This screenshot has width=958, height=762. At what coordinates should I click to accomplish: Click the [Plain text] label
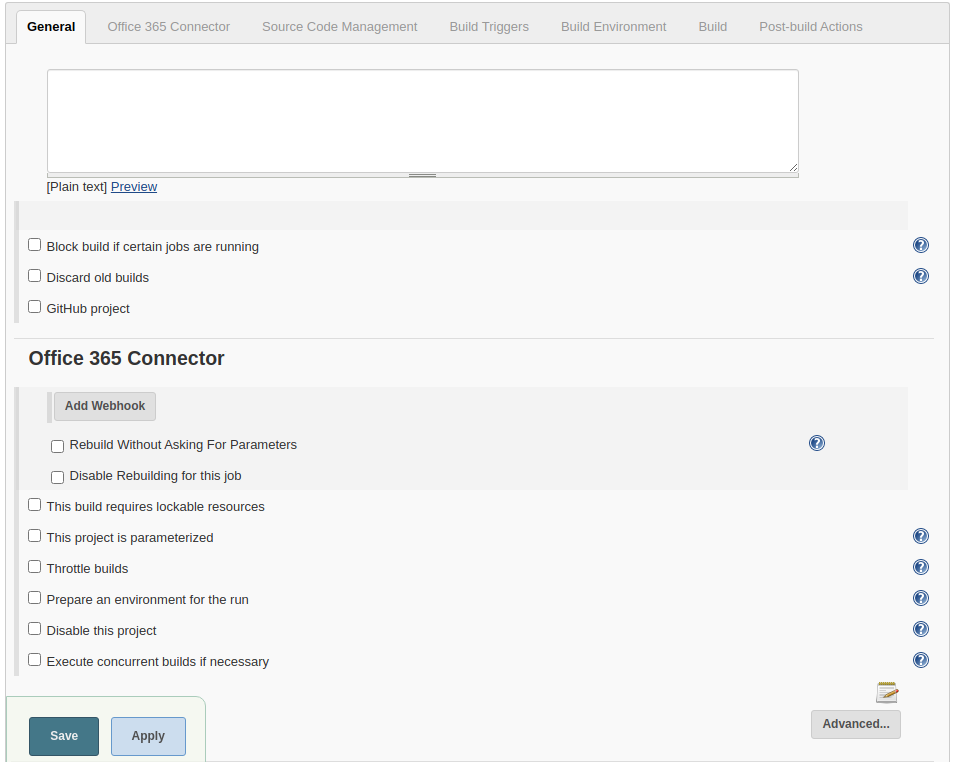click(x=77, y=187)
